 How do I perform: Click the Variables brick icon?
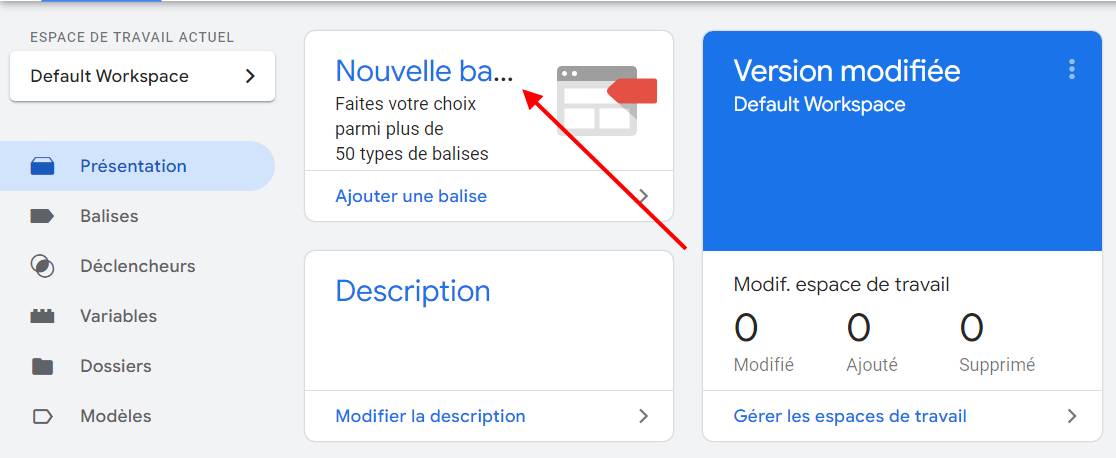pyautogui.click(x=42, y=316)
